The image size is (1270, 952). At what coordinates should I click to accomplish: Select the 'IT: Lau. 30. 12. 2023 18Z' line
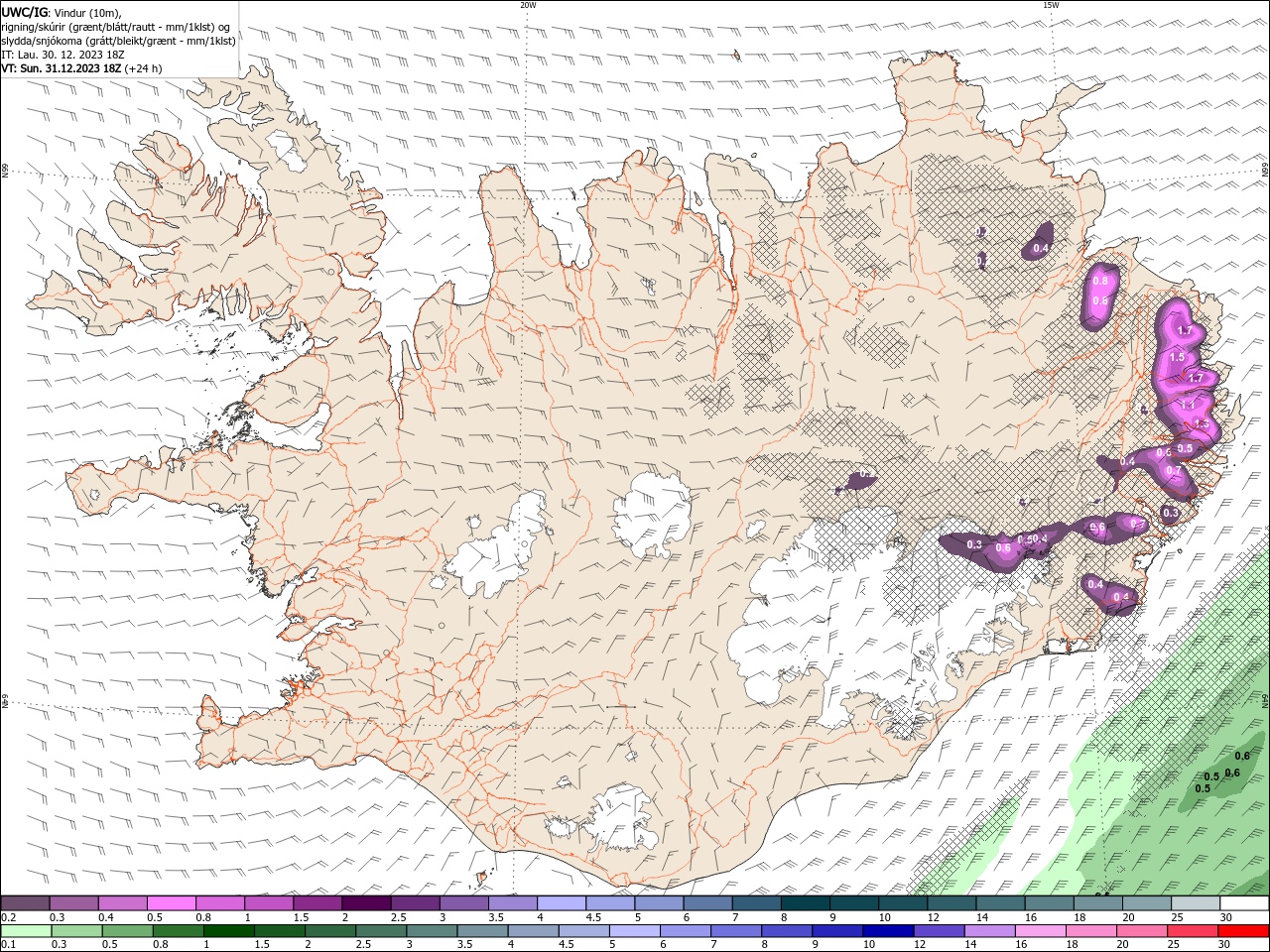click(63, 55)
